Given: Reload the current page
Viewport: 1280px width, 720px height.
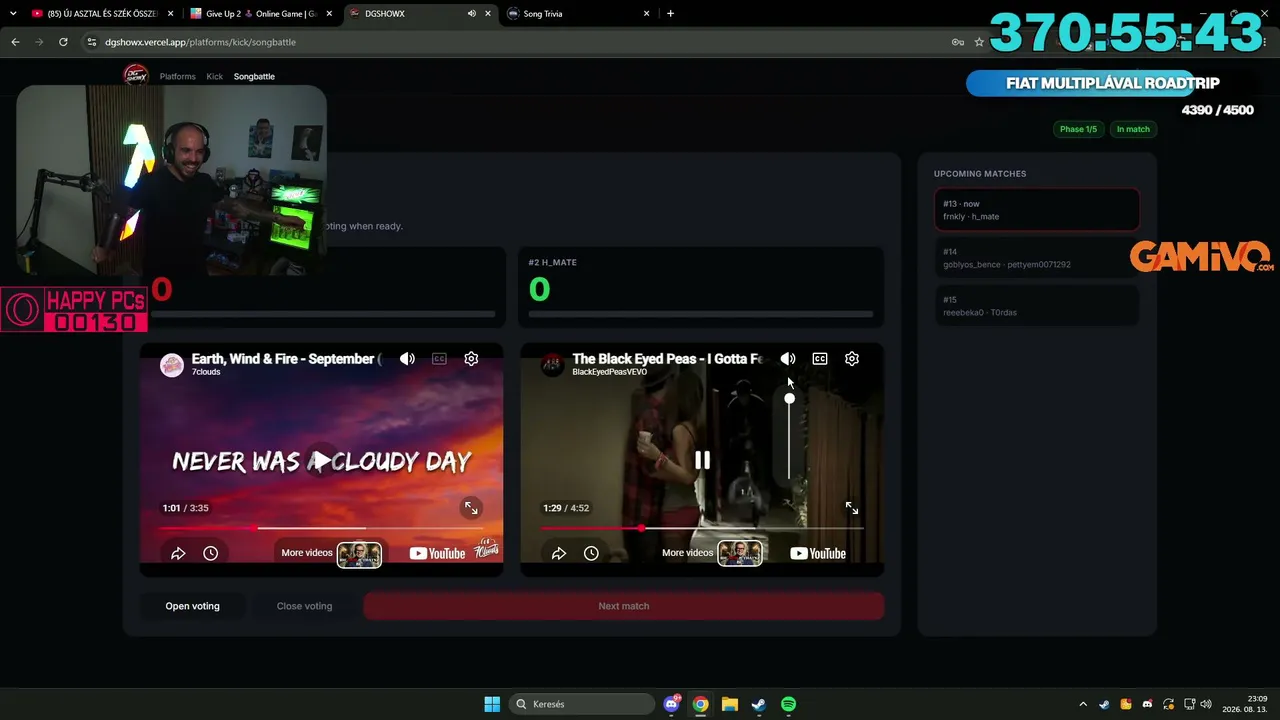Looking at the screenshot, I should 63,42.
